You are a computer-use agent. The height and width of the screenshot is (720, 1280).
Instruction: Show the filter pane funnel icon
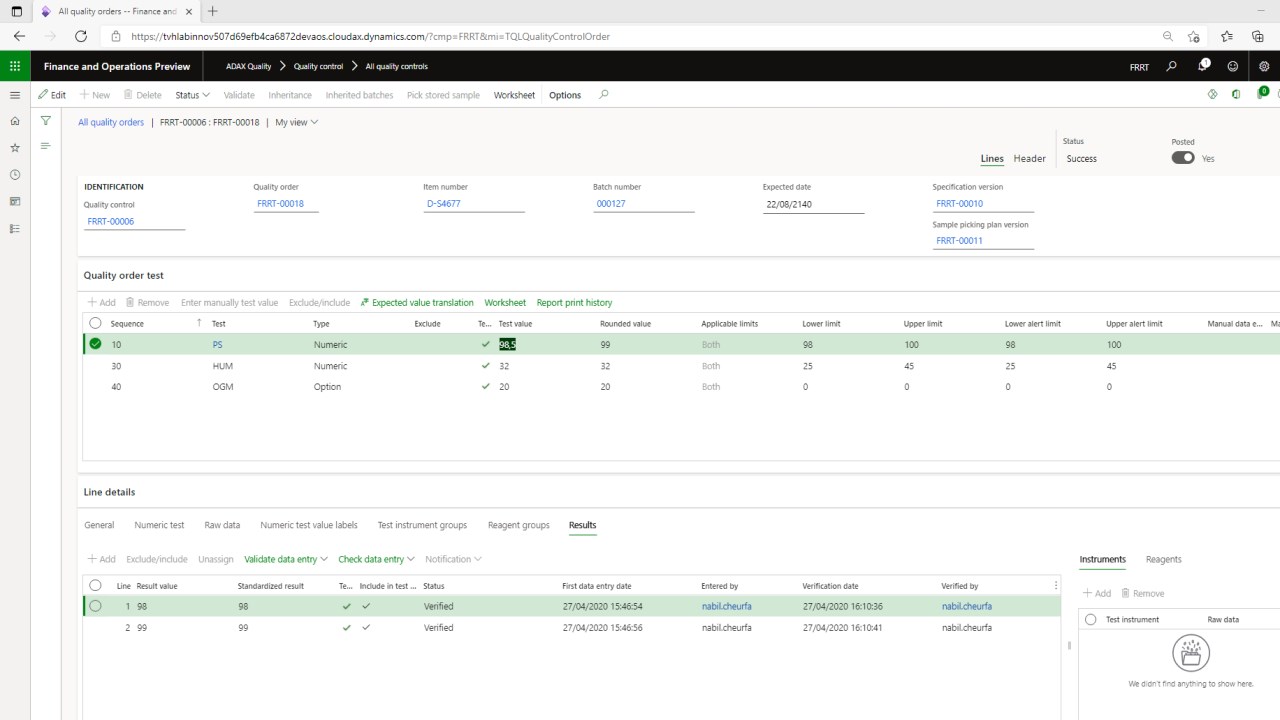point(45,121)
